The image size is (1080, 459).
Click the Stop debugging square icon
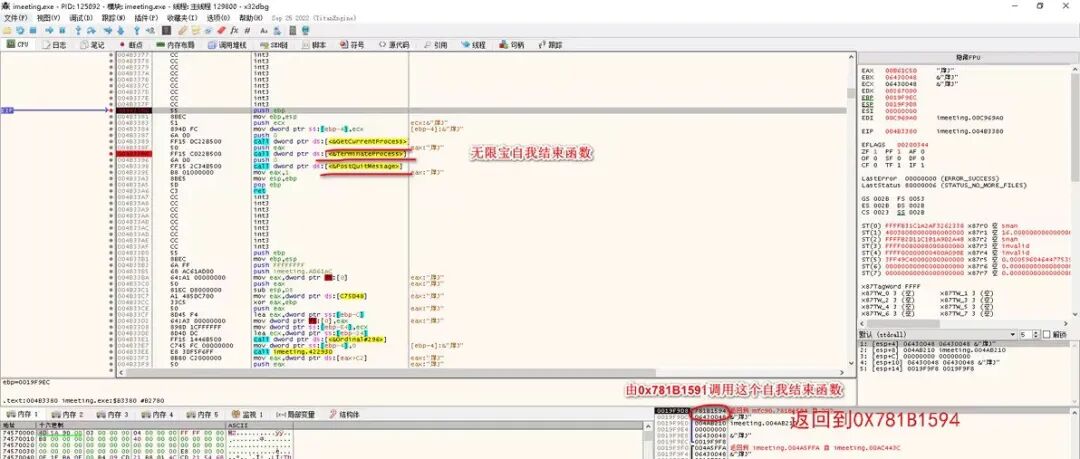32,30
